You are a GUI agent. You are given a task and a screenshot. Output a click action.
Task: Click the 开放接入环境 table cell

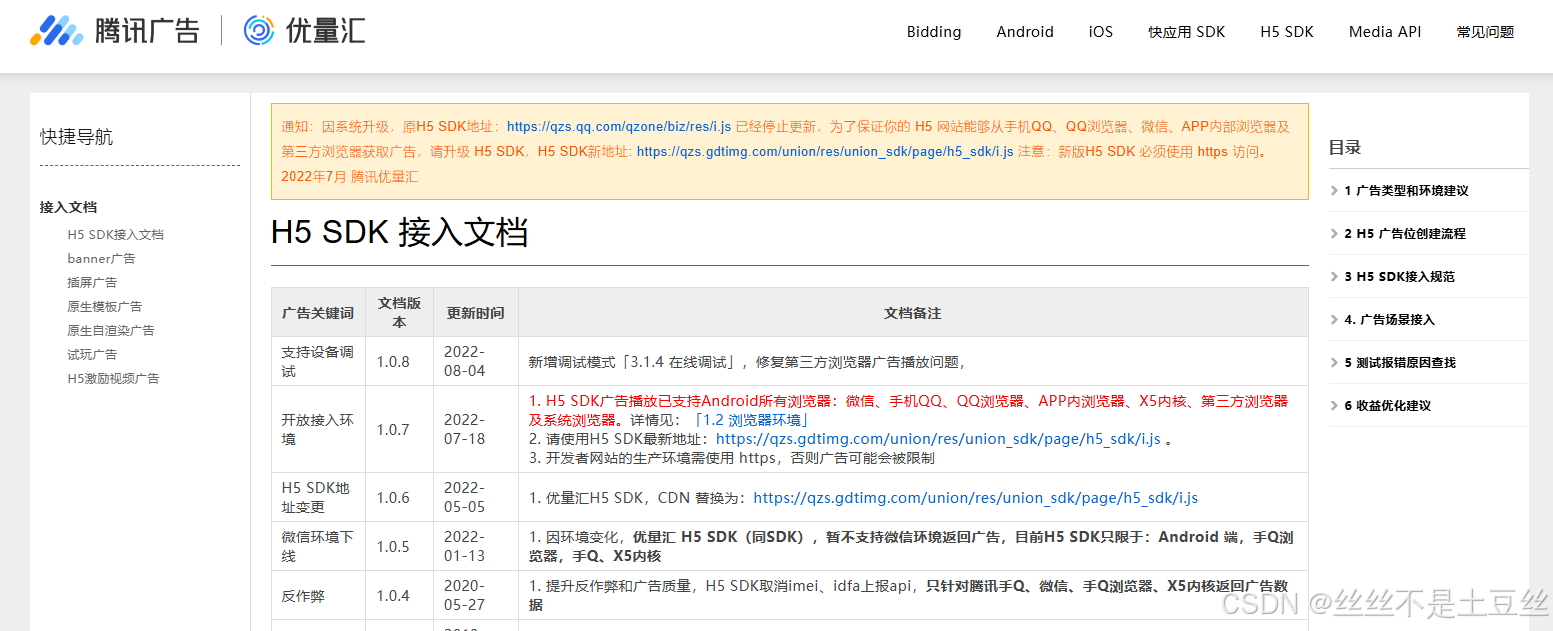point(318,430)
